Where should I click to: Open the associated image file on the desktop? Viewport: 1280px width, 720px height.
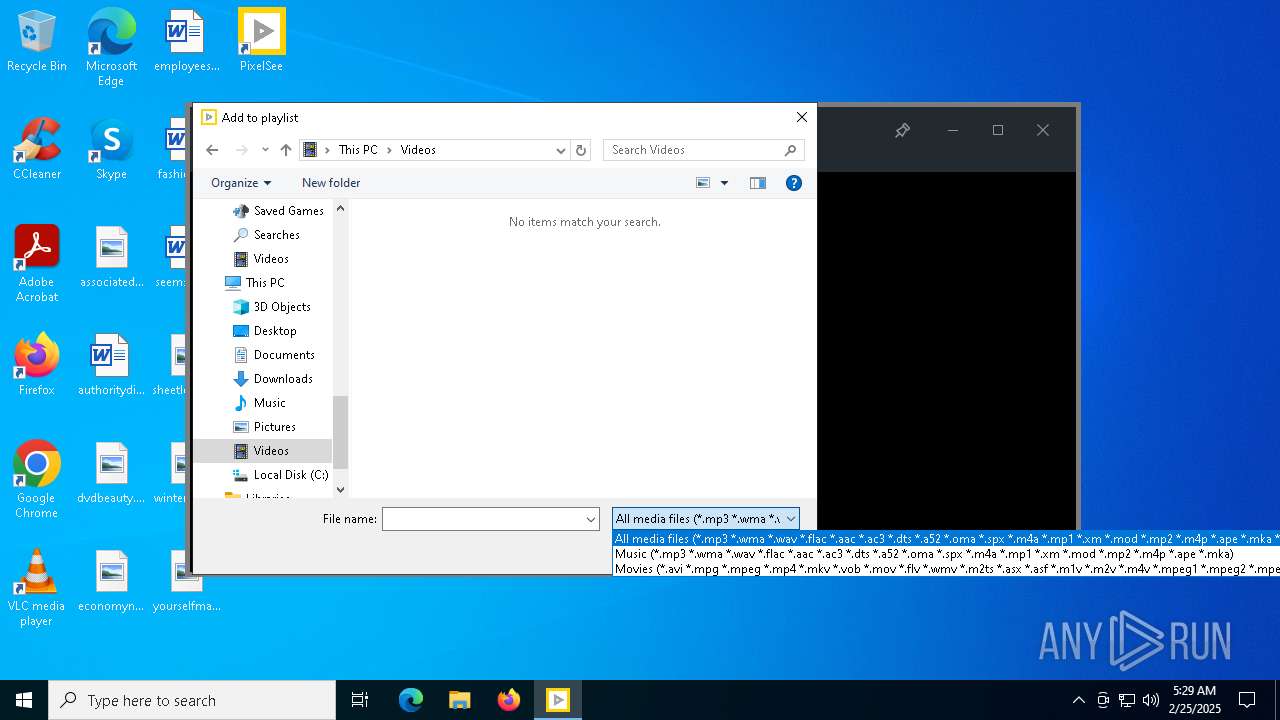pos(111,258)
